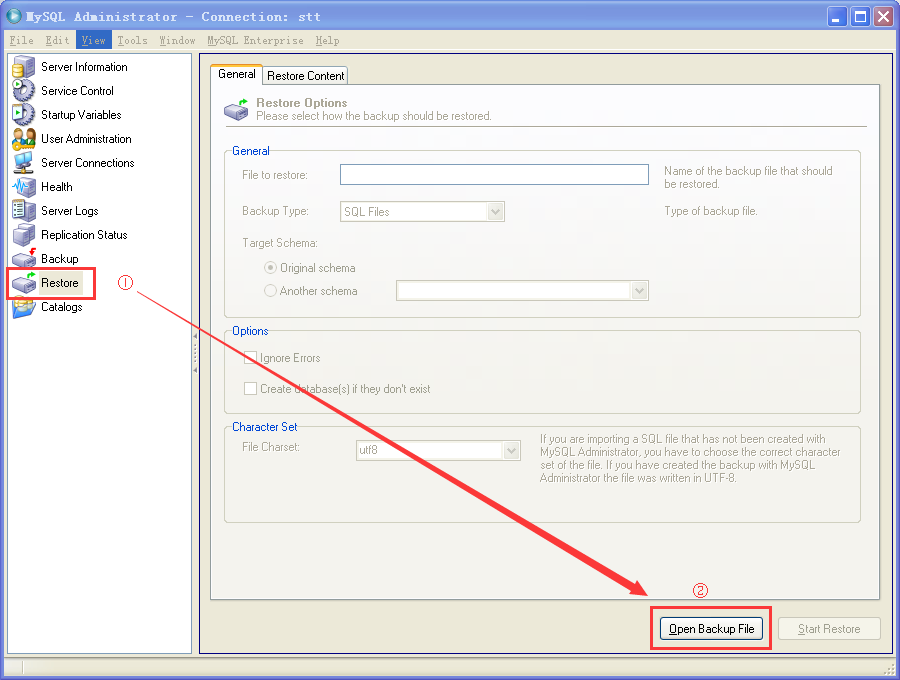Open the Service Control section
Screen dimensions: 900x680
tap(77, 91)
